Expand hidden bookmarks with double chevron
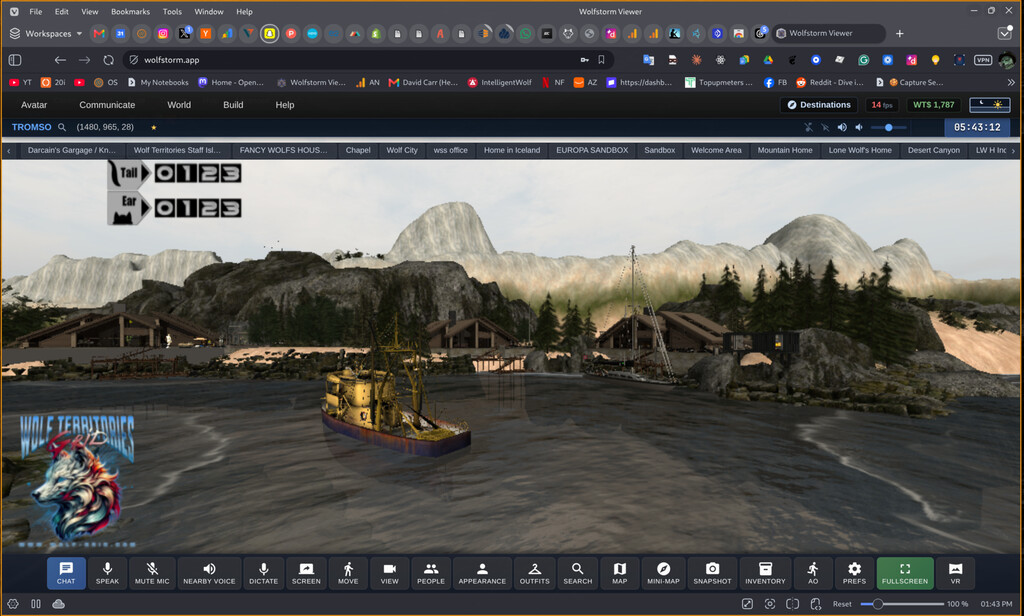The image size is (1024, 616). click(1011, 82)
